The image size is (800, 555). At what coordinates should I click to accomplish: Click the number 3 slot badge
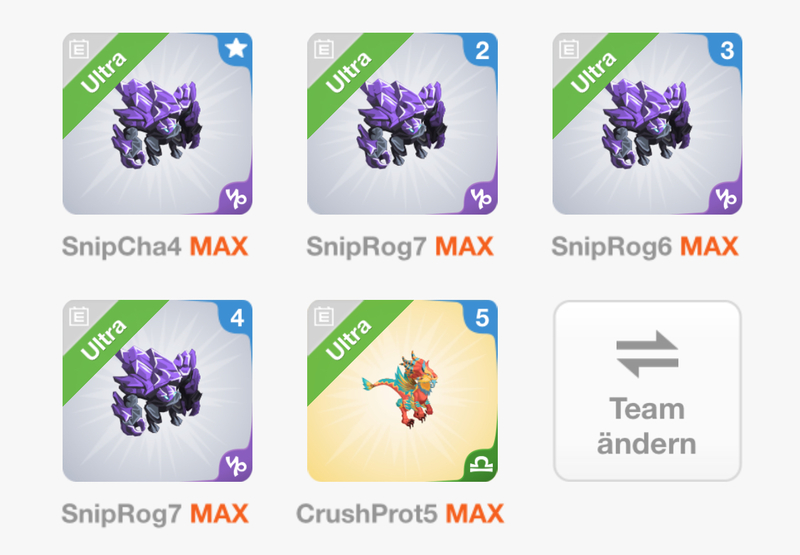[727, 50]
